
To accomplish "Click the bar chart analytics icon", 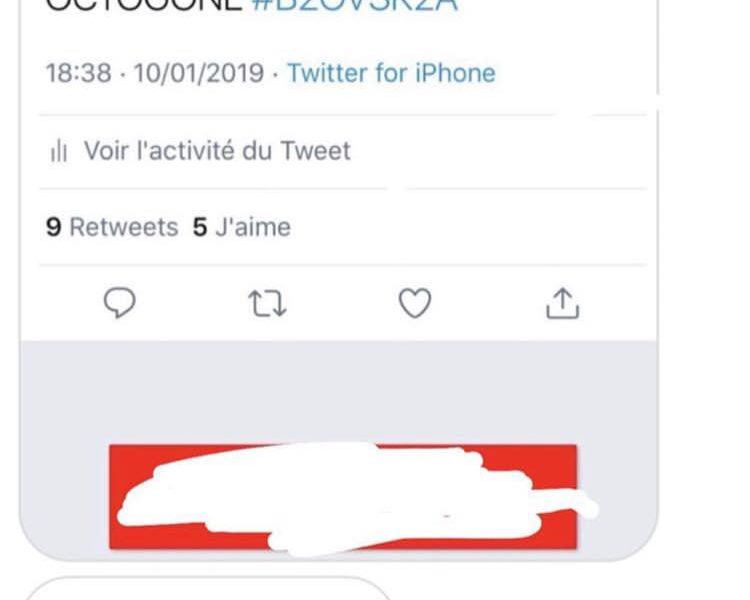I will coord(58,151).
